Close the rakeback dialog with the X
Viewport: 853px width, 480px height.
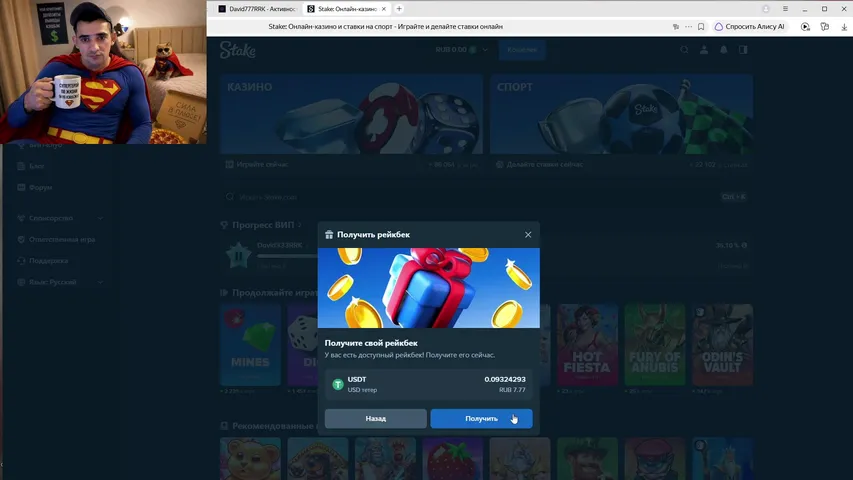pos(528,235)
